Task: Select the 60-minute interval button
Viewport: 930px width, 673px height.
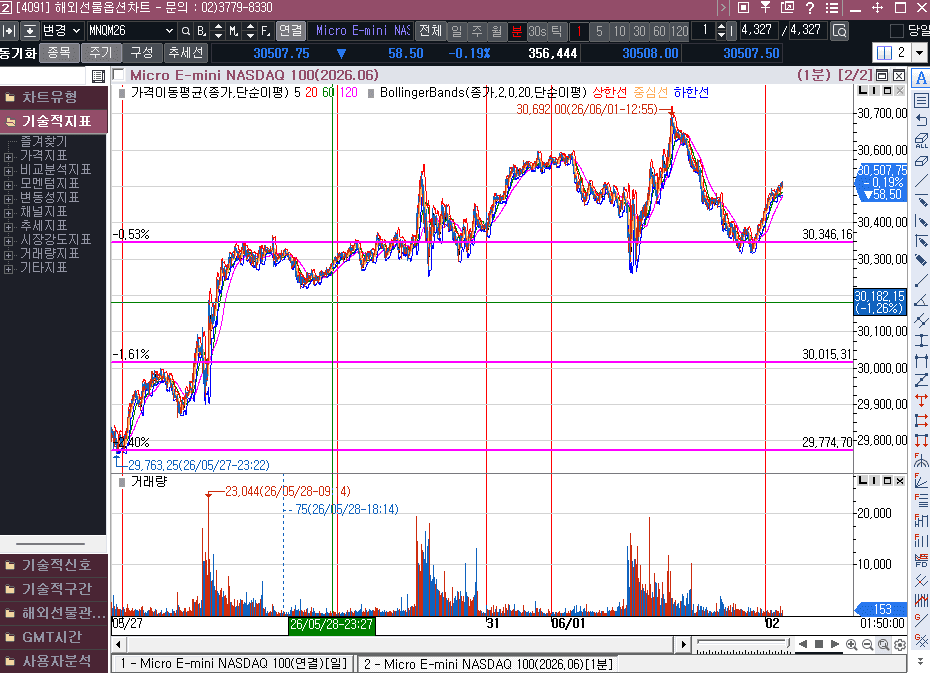Action: tap(659, 31)
